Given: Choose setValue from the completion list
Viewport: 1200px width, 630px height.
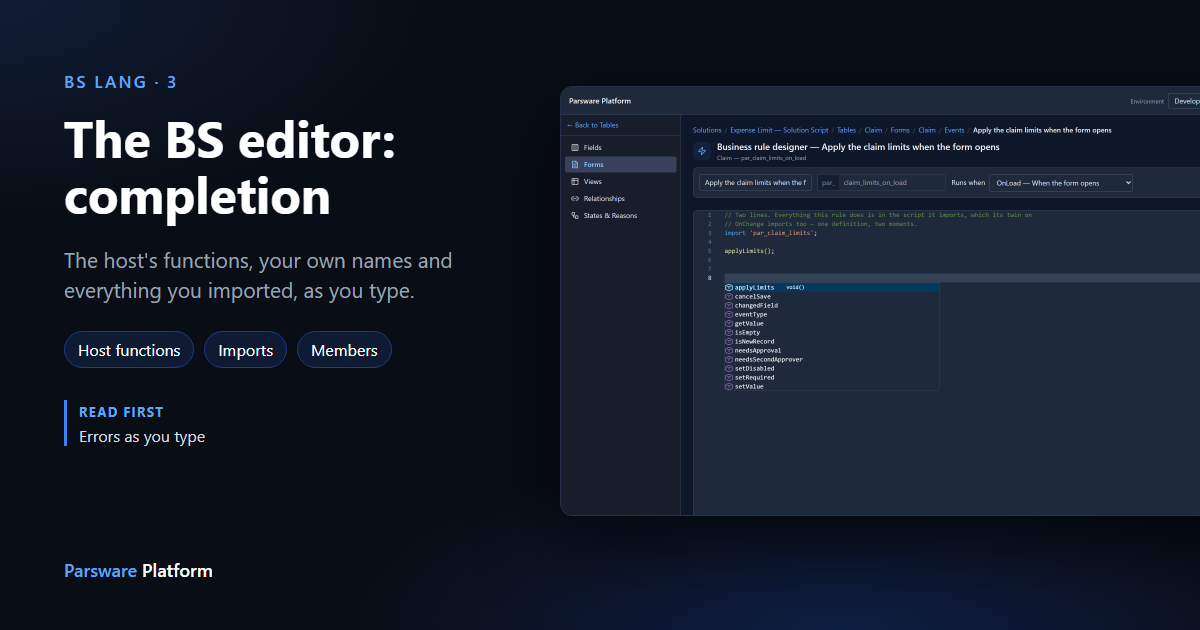Looking at the screenshot, I should point(831,387).
